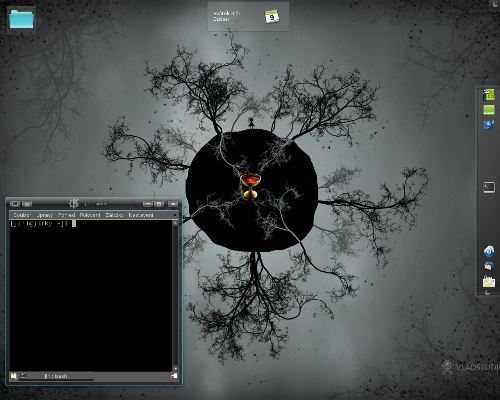Click the second left title bar button in Konsole
This screenshot has height=400, width=500.
(27, 203)
